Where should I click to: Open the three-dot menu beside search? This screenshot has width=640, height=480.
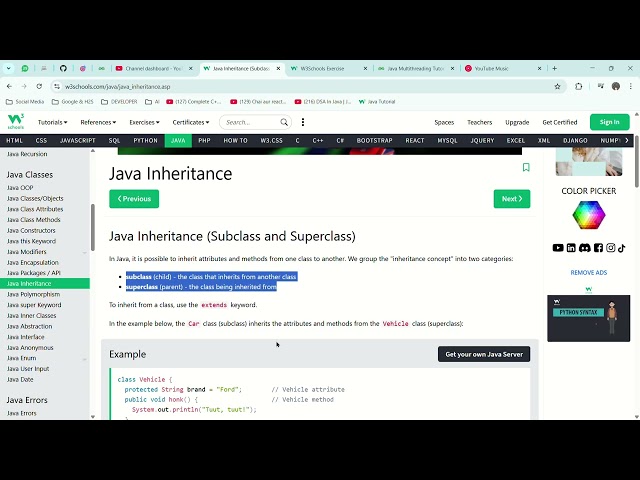(303, 122)
